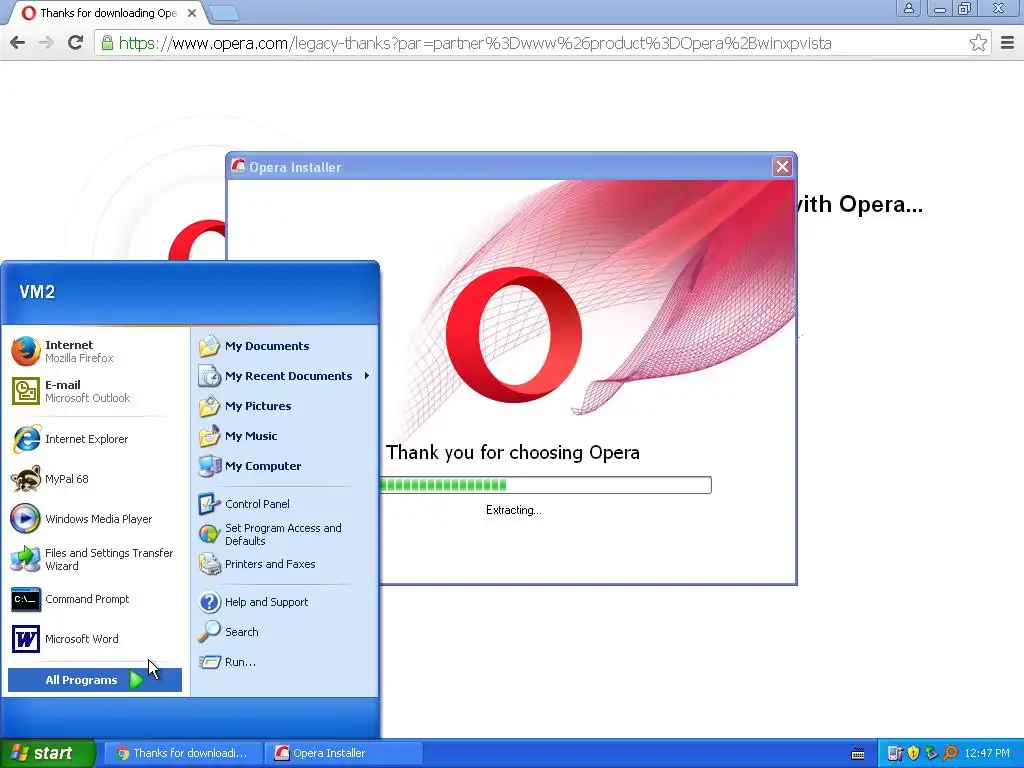
Task: View site security info via padlock icon
Action: click(107, 43)
